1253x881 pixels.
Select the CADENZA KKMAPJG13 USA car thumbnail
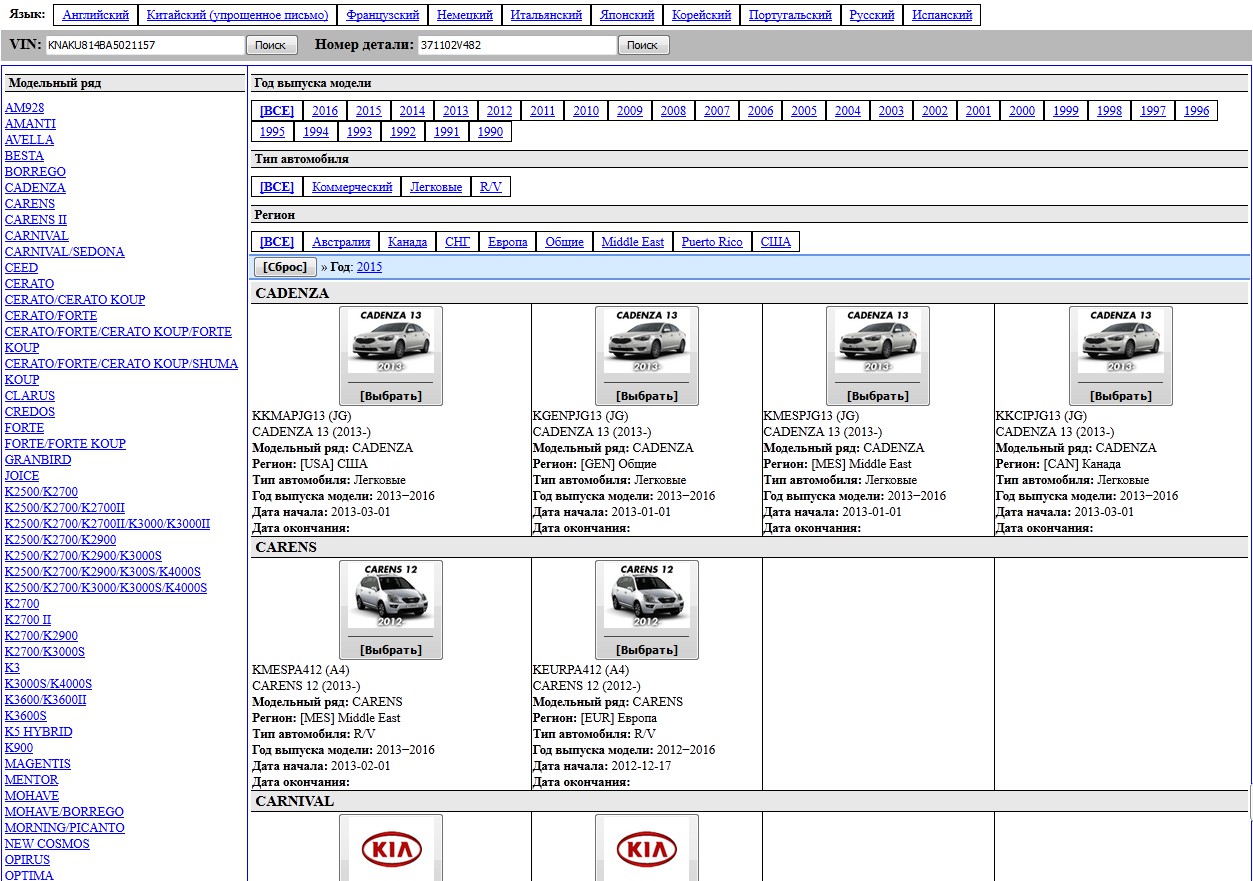tap(391, 356)
